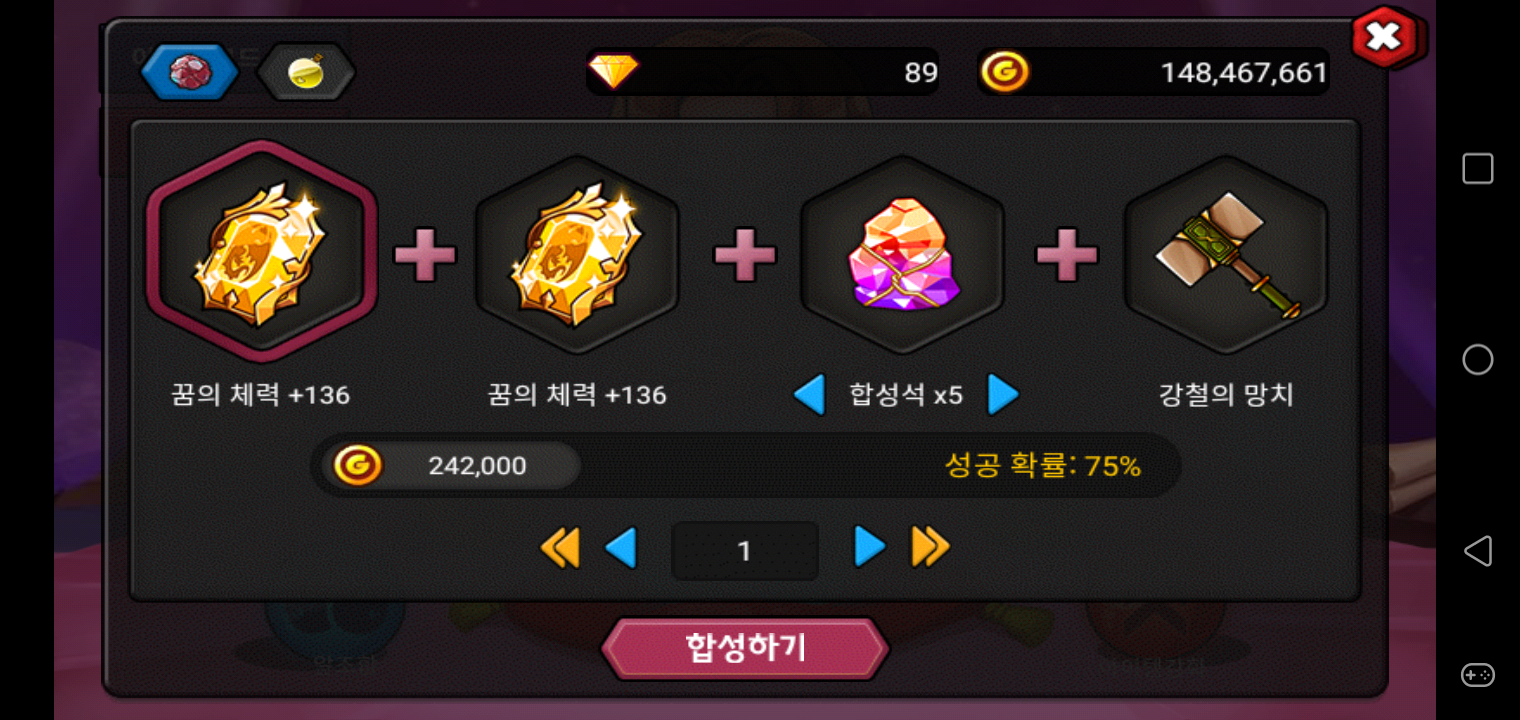The height and width of the screenshot is (720, 1520).
Task: Tap the 합성석 fusion stone slot
Action: [x=902, y=254]
